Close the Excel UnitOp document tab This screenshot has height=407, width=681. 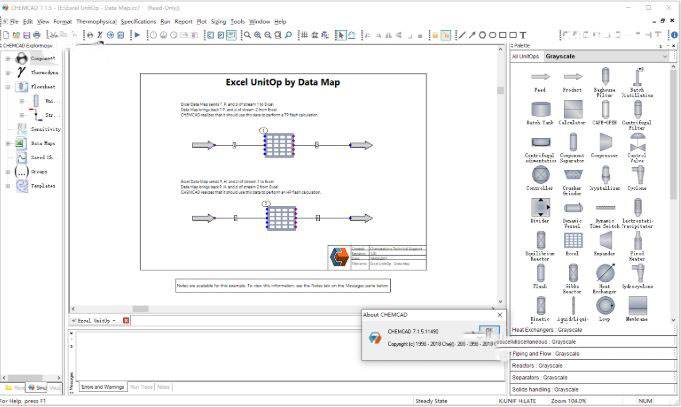pyautogui.click(x=126, y=321)
